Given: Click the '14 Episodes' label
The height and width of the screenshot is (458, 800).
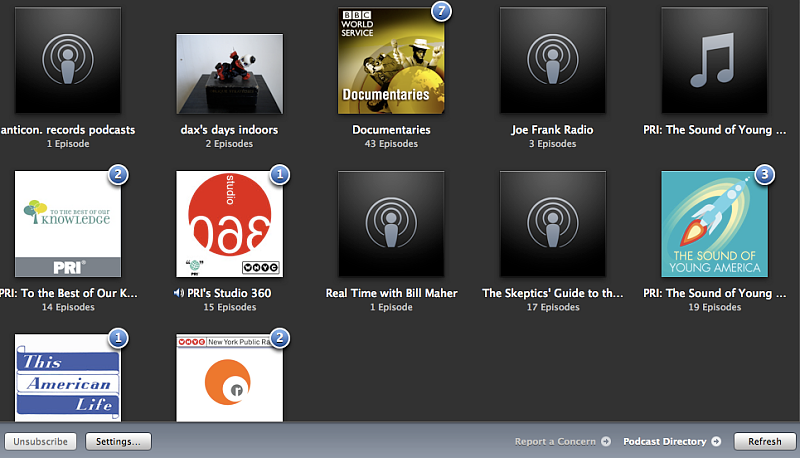Looking at the screenshot, I should click(x=68, y=307).
